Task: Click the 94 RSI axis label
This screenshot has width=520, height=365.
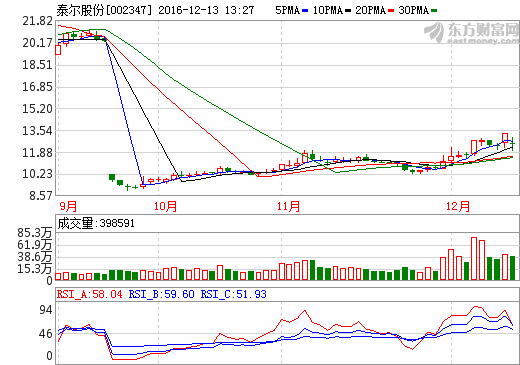Action: tap(46, 310)
